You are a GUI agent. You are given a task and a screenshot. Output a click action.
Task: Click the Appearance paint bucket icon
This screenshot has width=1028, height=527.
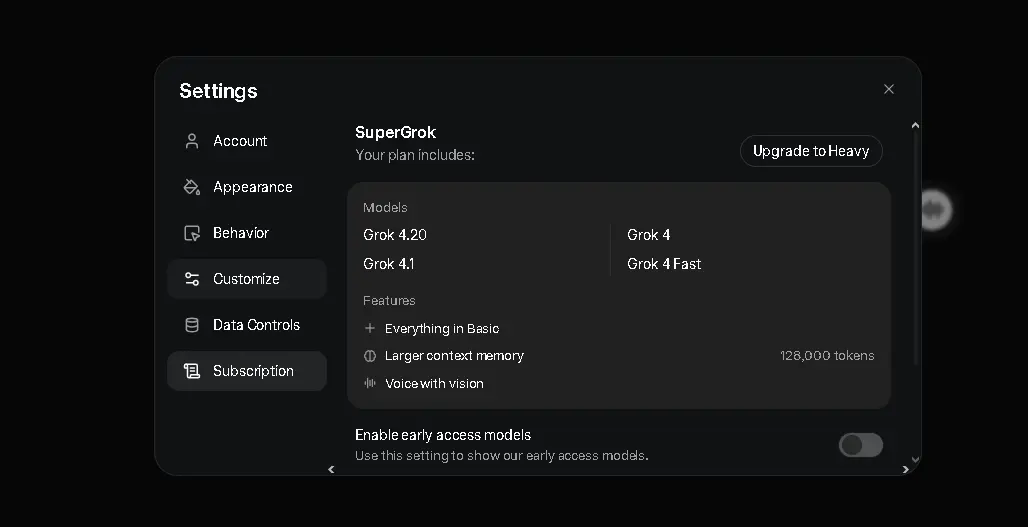click(x=191, y=187)
